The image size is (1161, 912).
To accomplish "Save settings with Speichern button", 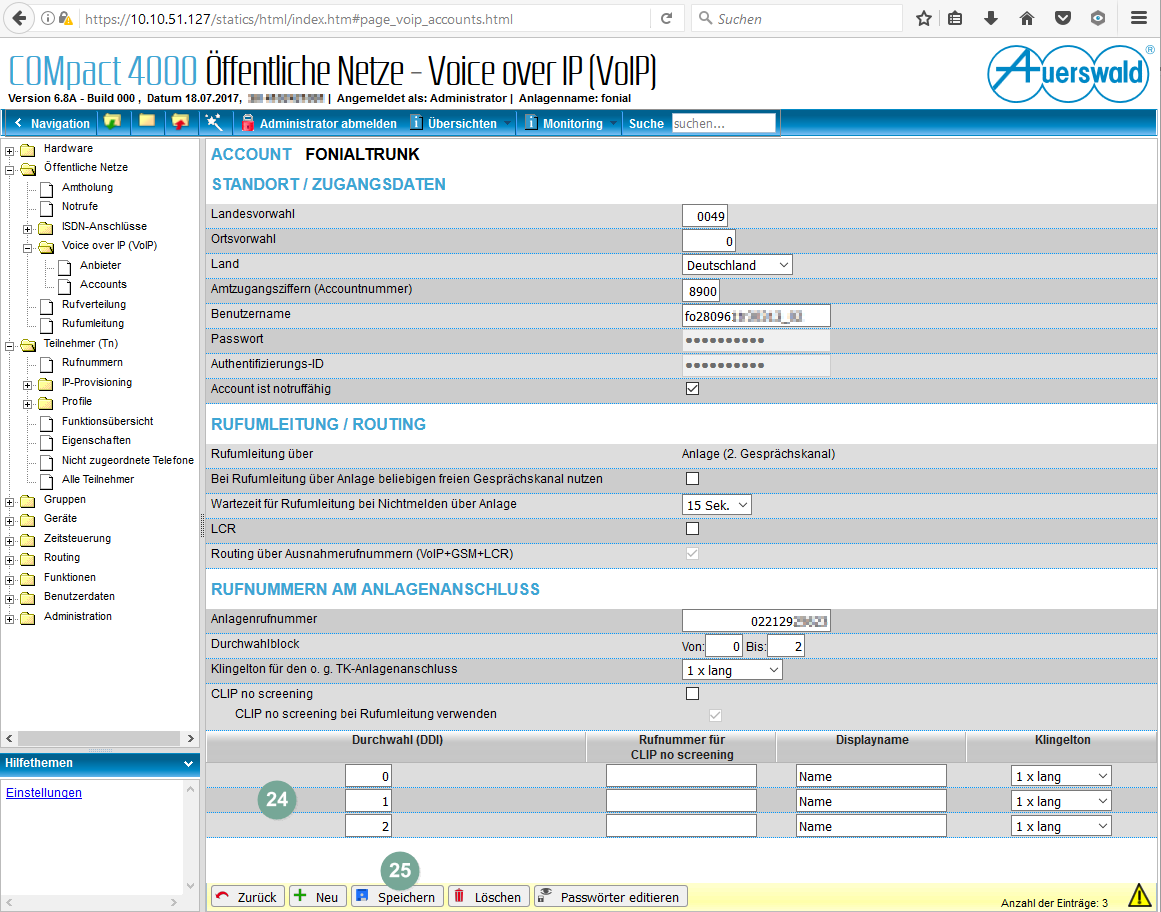I will [x=397, y=896].
